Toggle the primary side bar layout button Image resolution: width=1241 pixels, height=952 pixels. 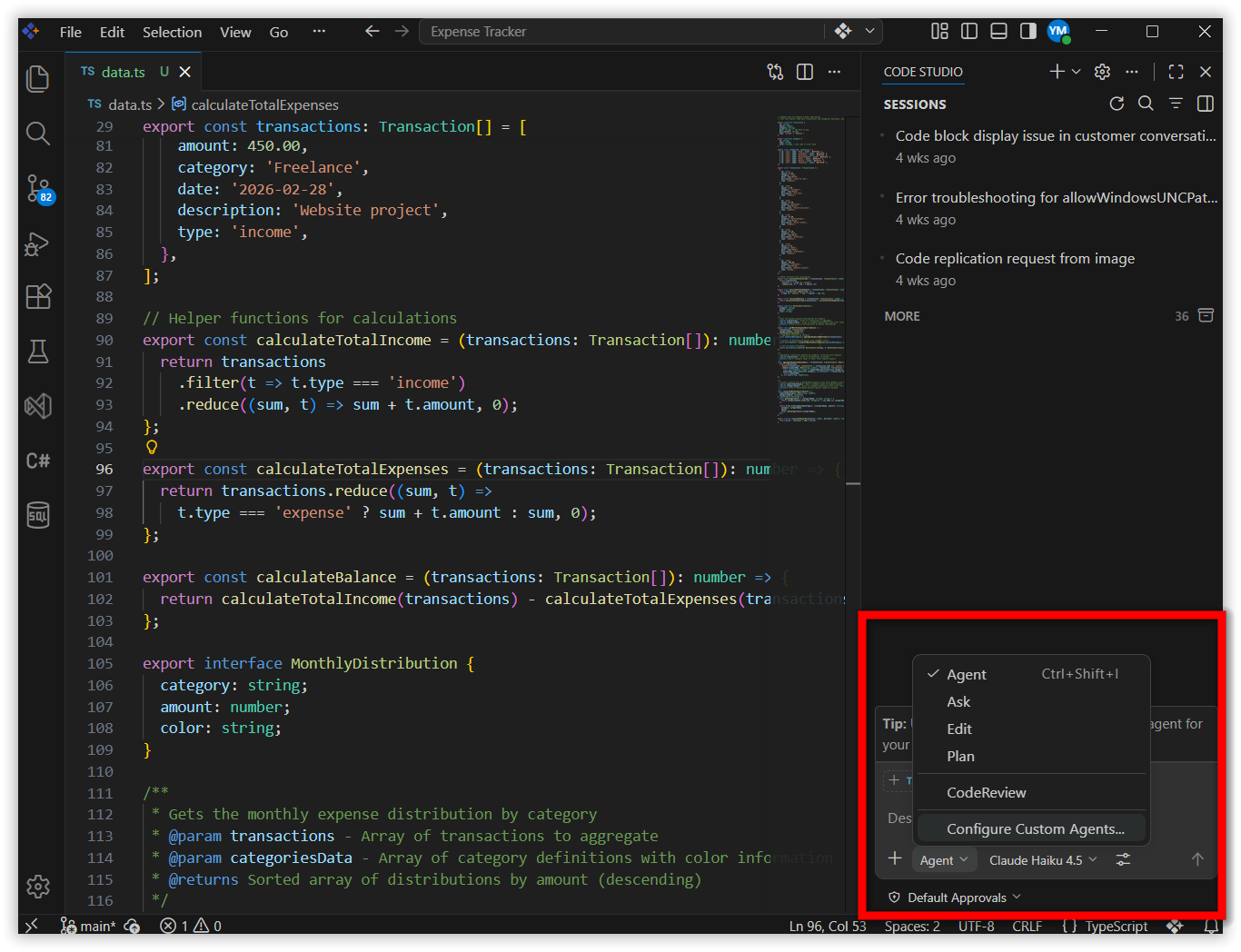(x=969, y=31)
